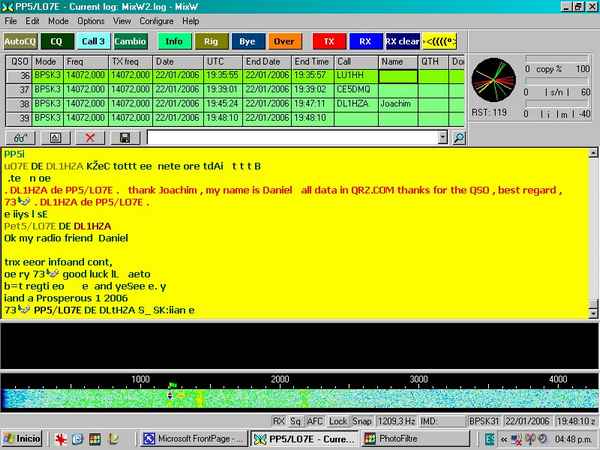
Task: Click the Over macro button
Action: click(x=284, y=41)
